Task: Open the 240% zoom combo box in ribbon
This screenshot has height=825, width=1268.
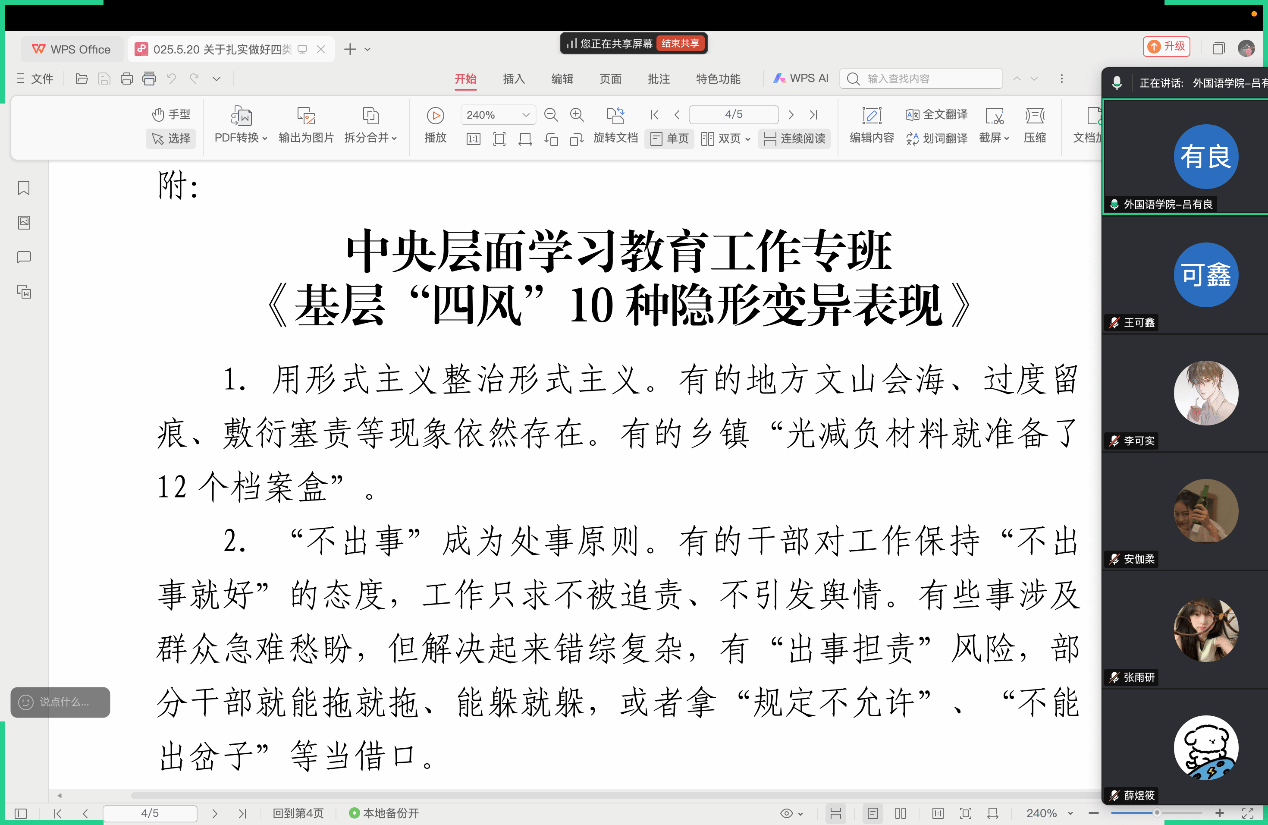Action: pyautogui.click(x=498, y=115)
